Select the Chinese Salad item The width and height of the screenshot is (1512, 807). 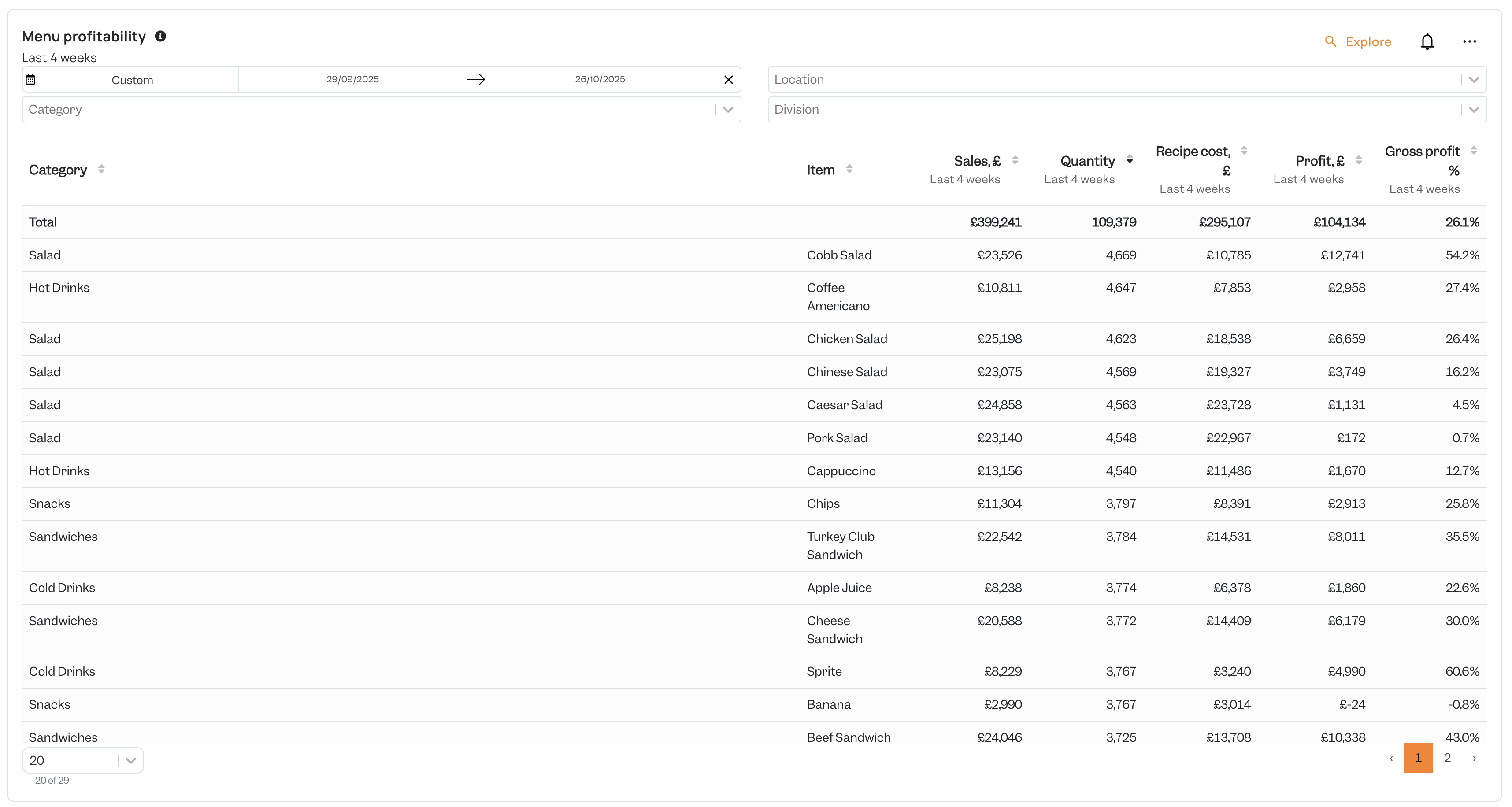click(x=846, y=371)
